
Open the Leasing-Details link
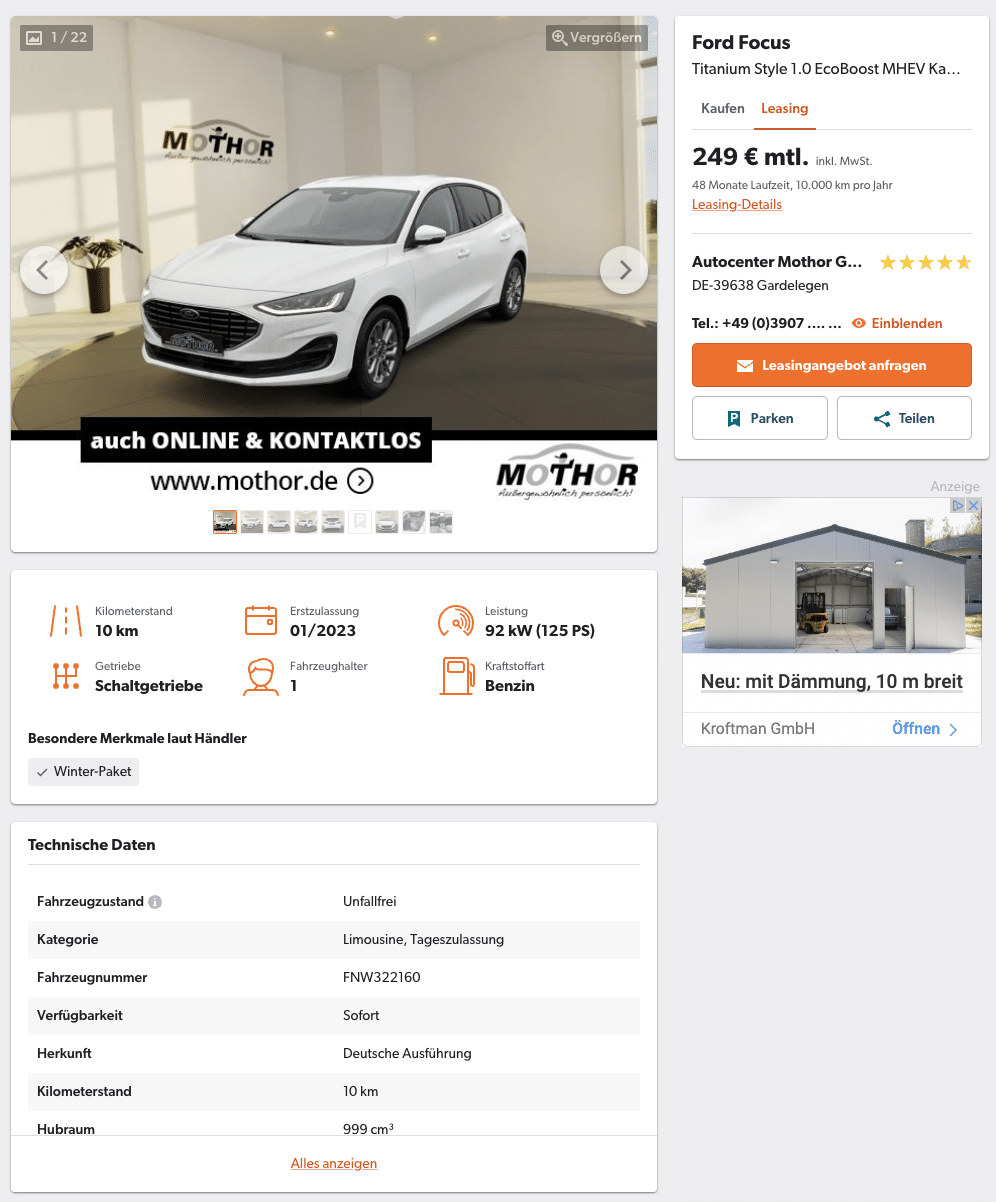click(x=737, y=204)
